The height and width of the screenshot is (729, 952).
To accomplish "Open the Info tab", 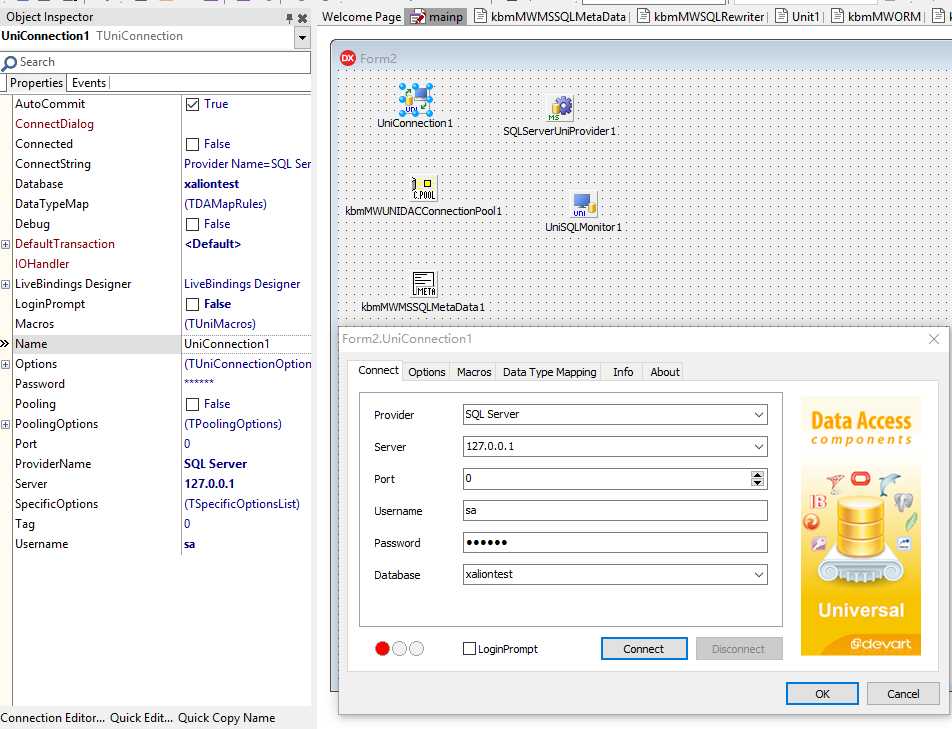I will click(x=623, y=372).
